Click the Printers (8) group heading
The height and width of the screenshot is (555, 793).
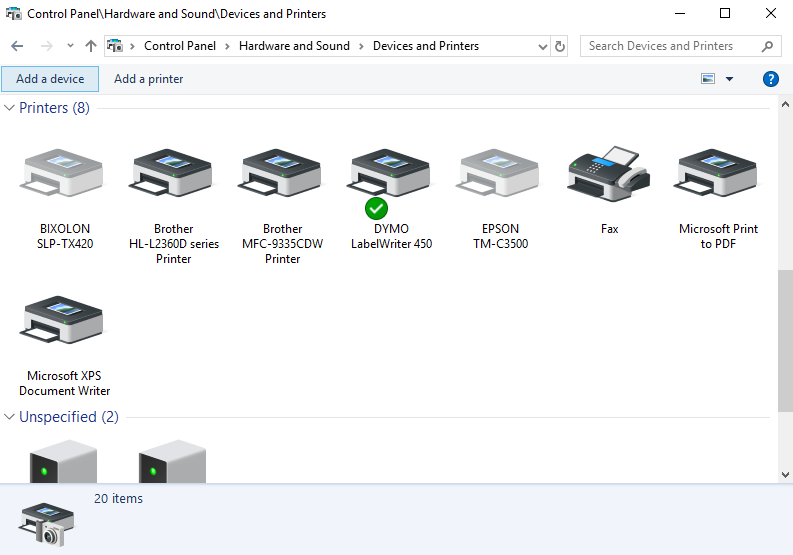[x=54, y=108]
